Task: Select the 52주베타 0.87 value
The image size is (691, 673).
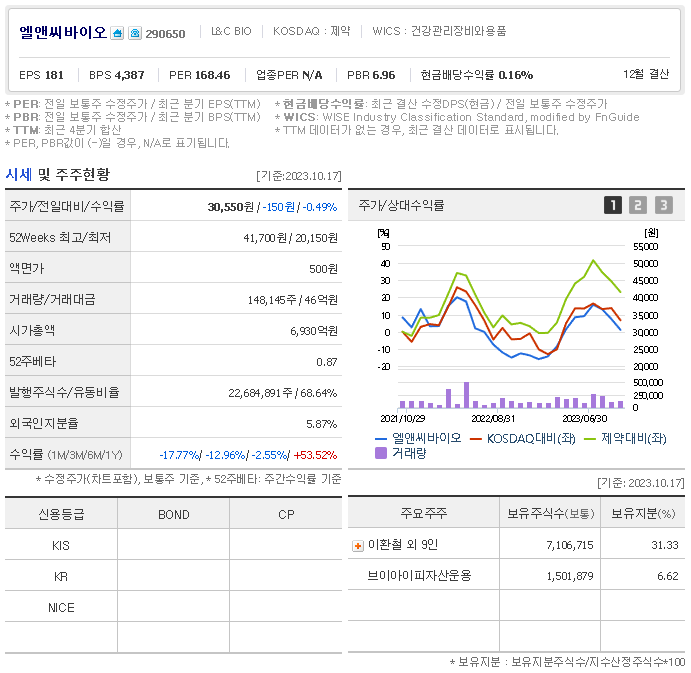Action: coord(327,362)
